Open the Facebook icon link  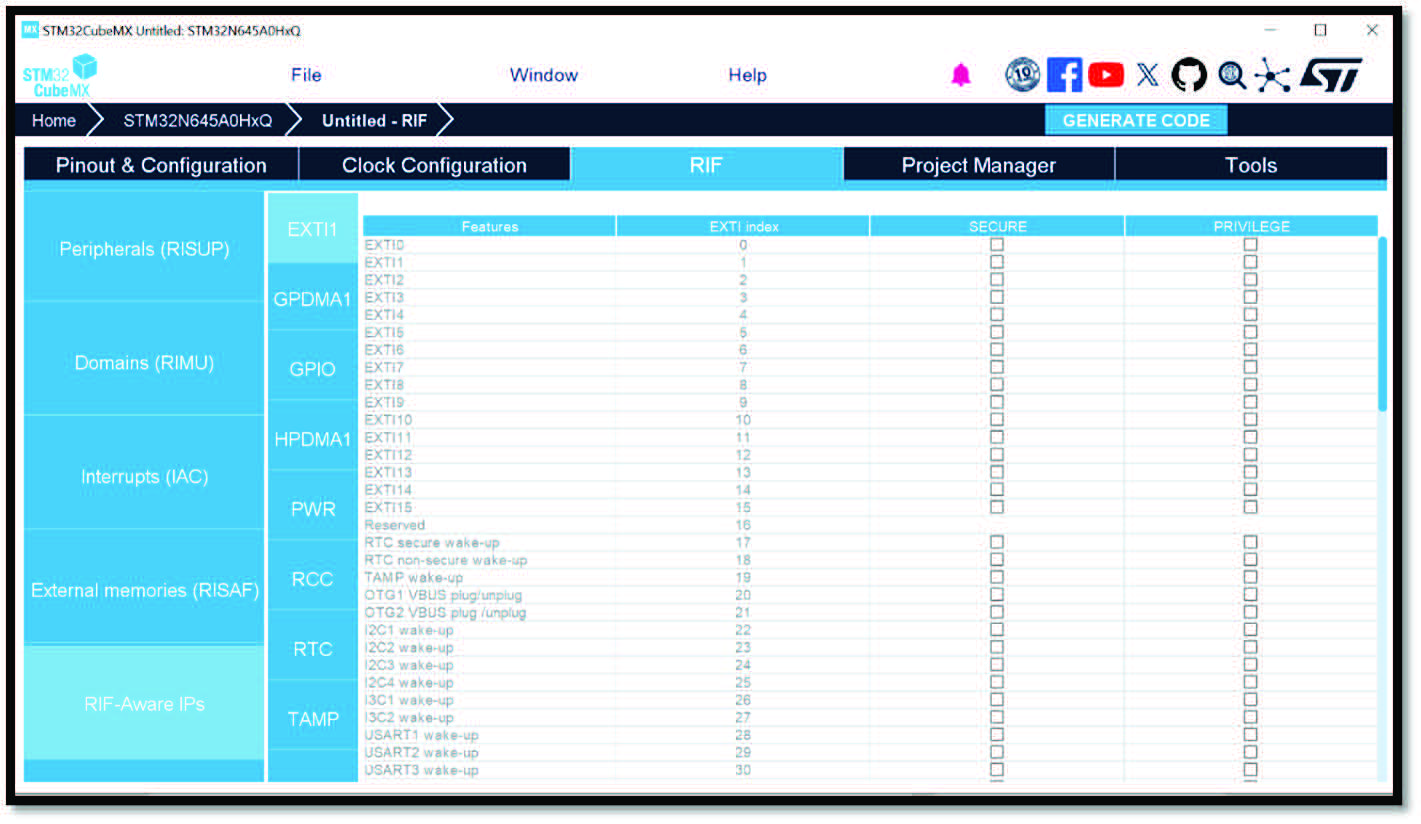coord(1064,75)
